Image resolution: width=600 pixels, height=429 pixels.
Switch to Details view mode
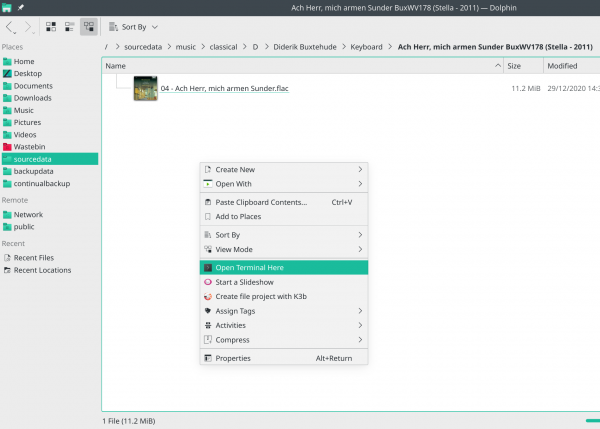(89, 27)
